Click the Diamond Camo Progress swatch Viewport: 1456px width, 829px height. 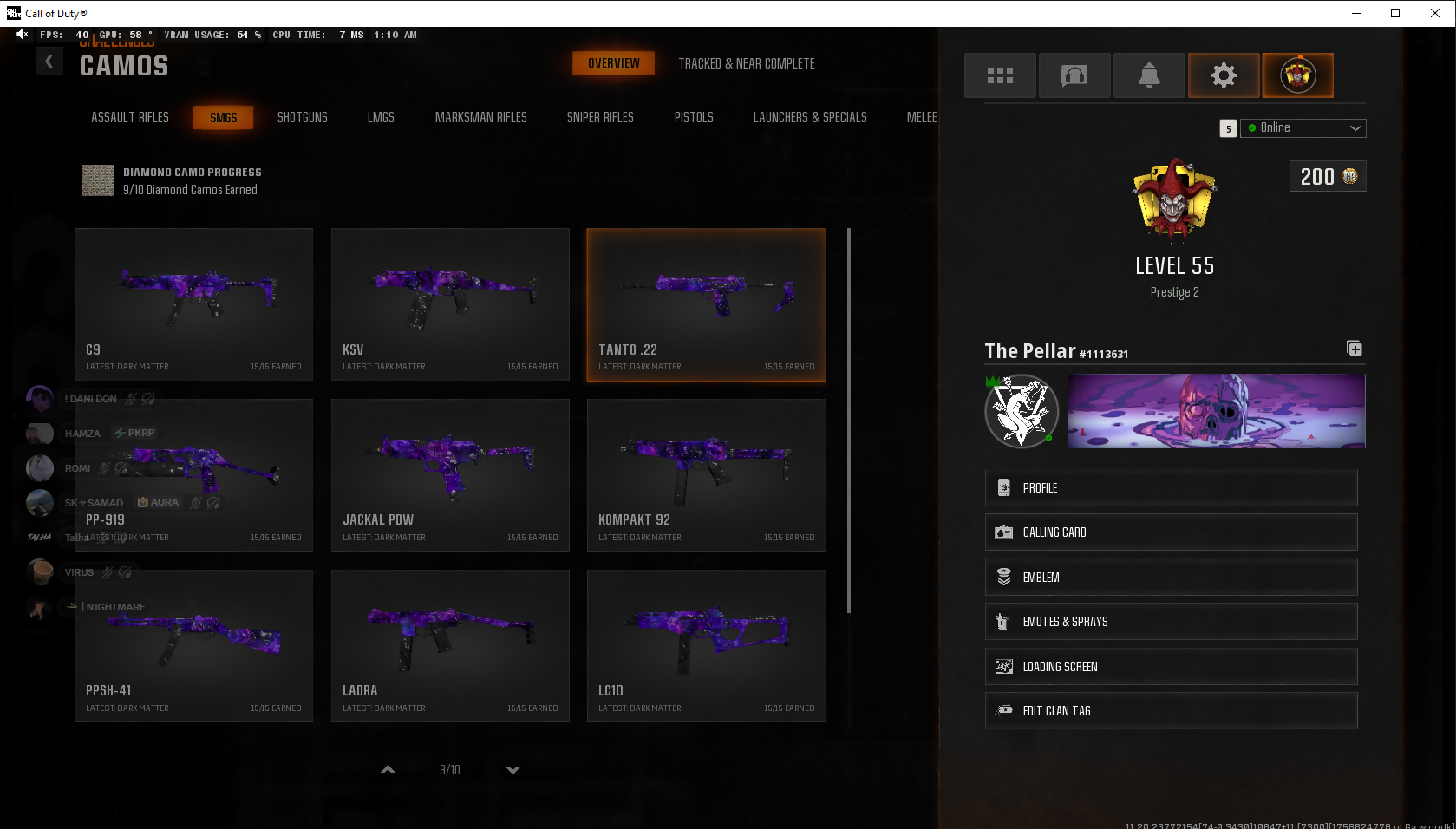[x=98, y=180]
